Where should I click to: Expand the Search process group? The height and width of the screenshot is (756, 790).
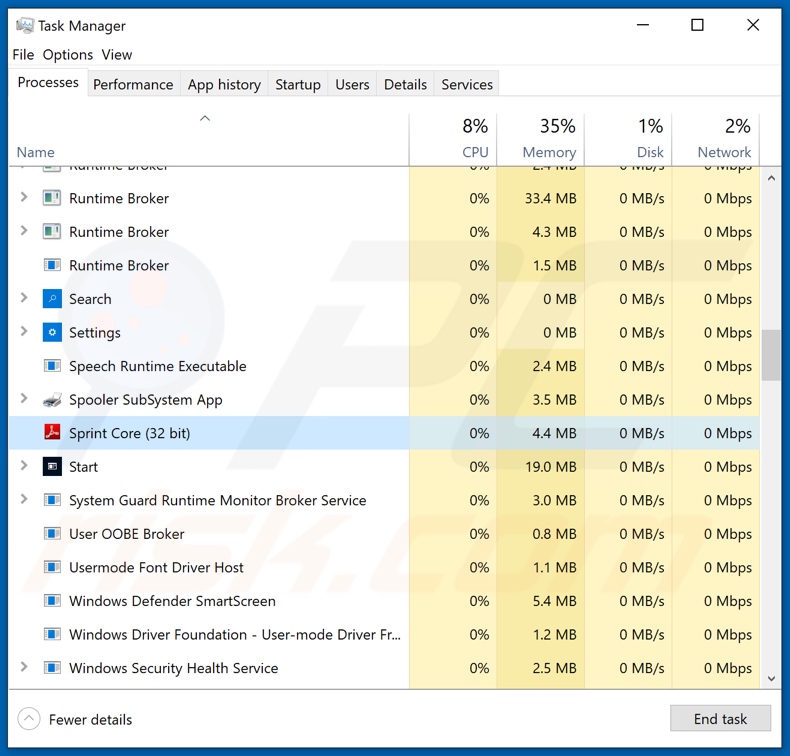23,298
